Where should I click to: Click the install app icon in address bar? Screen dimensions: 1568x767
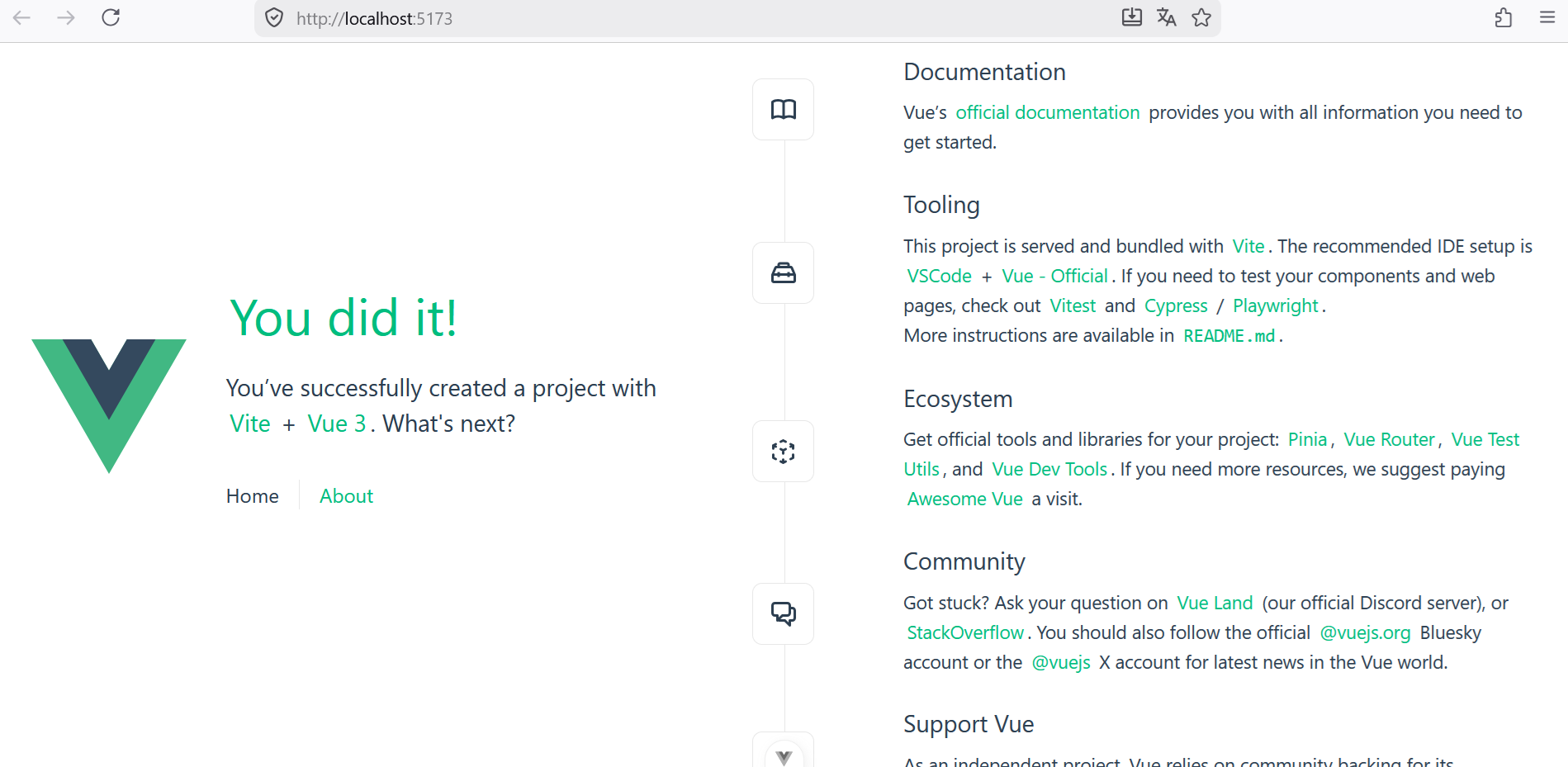[1131, 17]
